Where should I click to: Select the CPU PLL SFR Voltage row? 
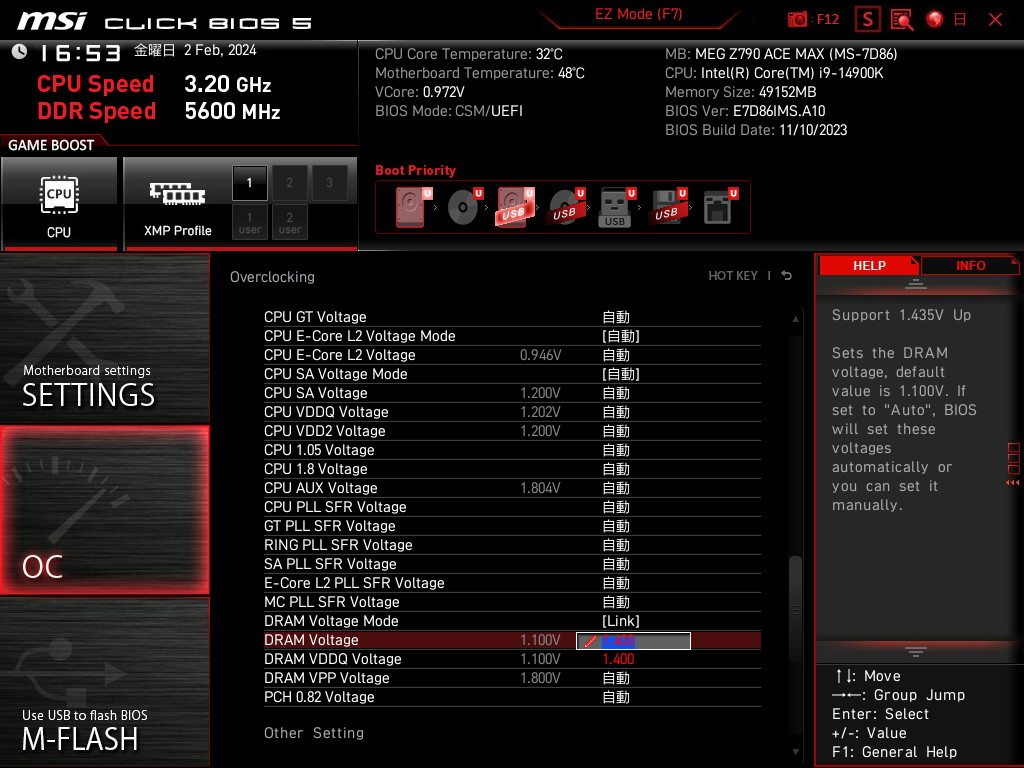(512, 507)
